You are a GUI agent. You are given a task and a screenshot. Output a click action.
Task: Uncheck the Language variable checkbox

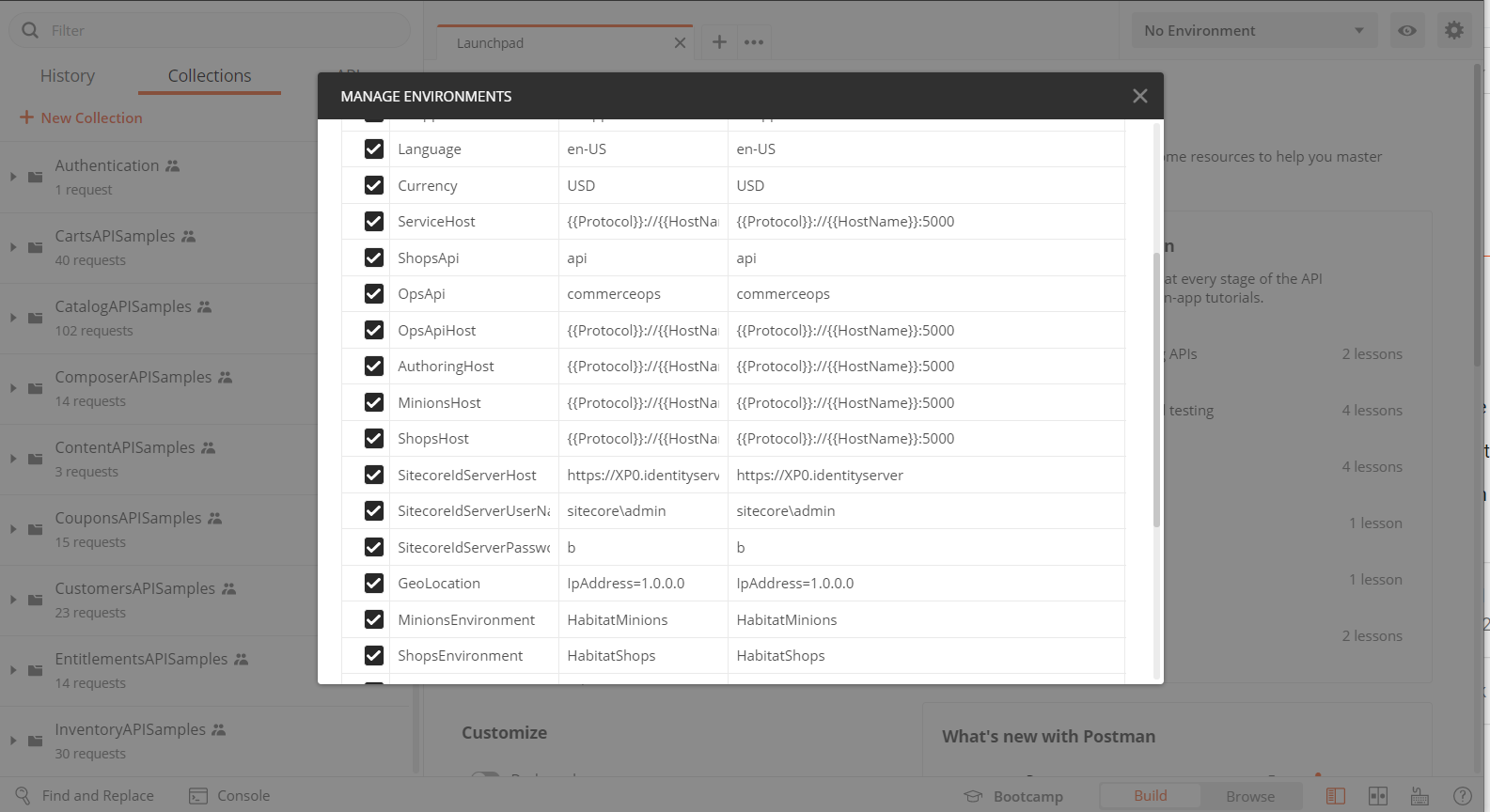pos(374,148)
